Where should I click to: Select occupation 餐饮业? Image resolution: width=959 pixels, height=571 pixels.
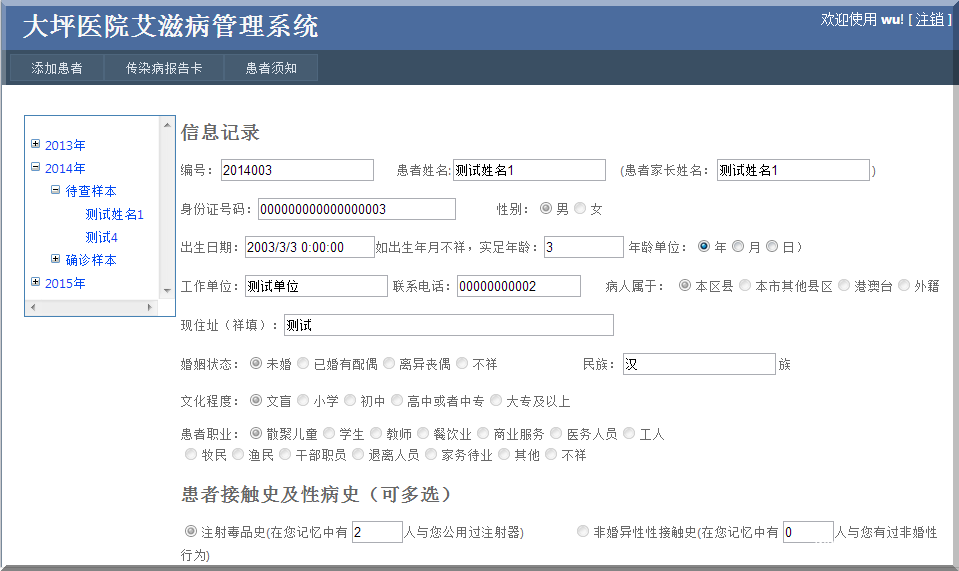coord(423,433)
